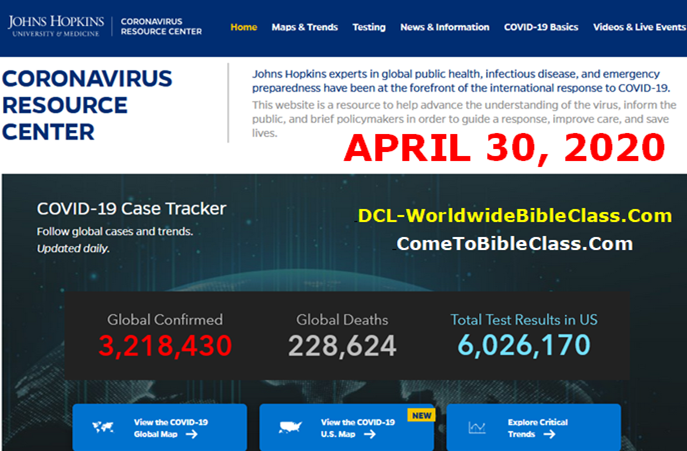
Task: Click the arrow icon beside Global Map
Action: click(191, 434)
